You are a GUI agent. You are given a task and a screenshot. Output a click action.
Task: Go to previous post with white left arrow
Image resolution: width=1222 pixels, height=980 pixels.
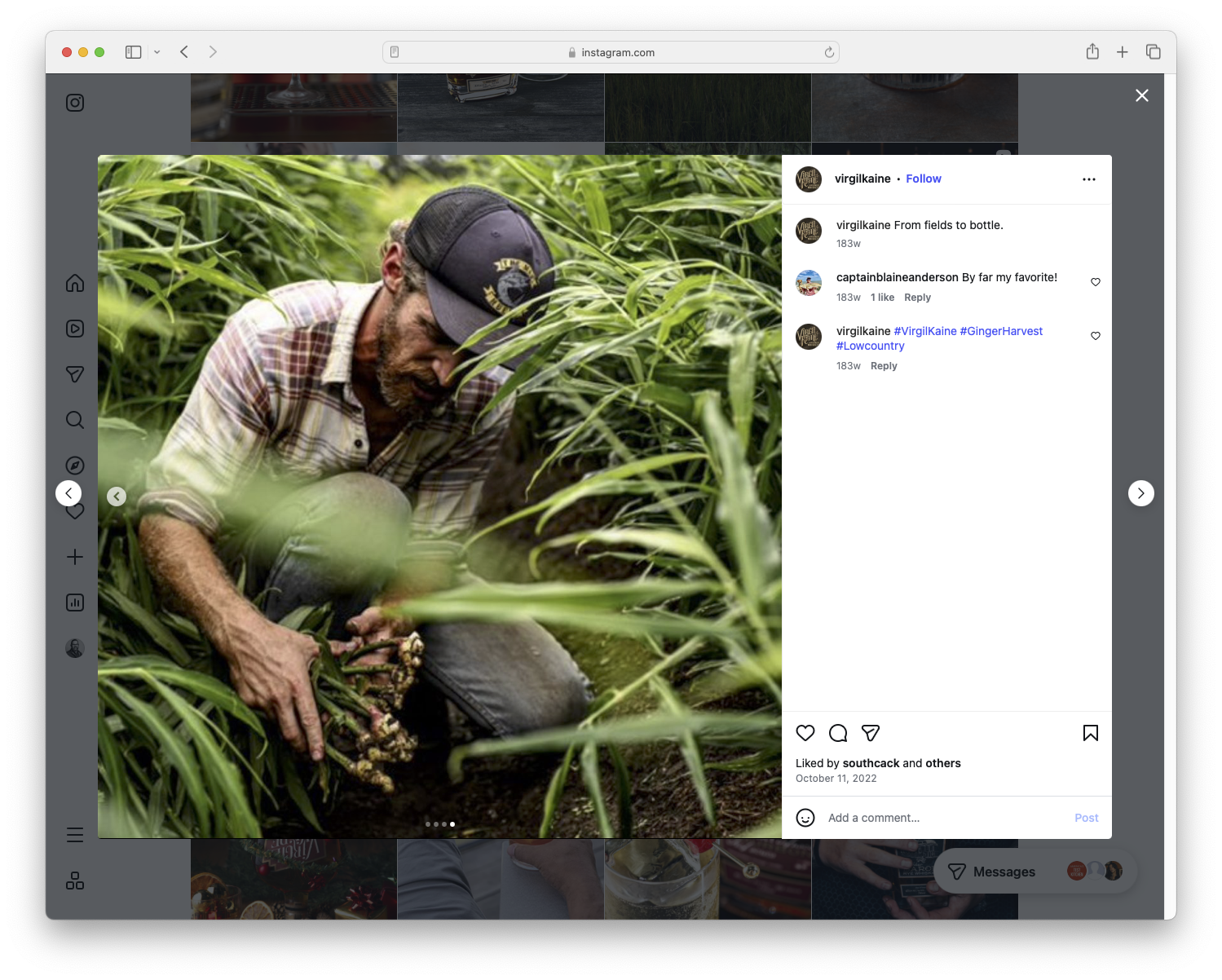click(68, 493)
